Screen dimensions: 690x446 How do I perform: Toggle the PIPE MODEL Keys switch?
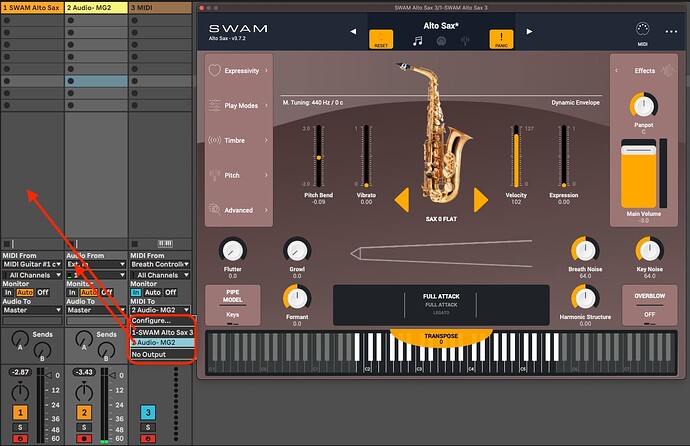232,305
